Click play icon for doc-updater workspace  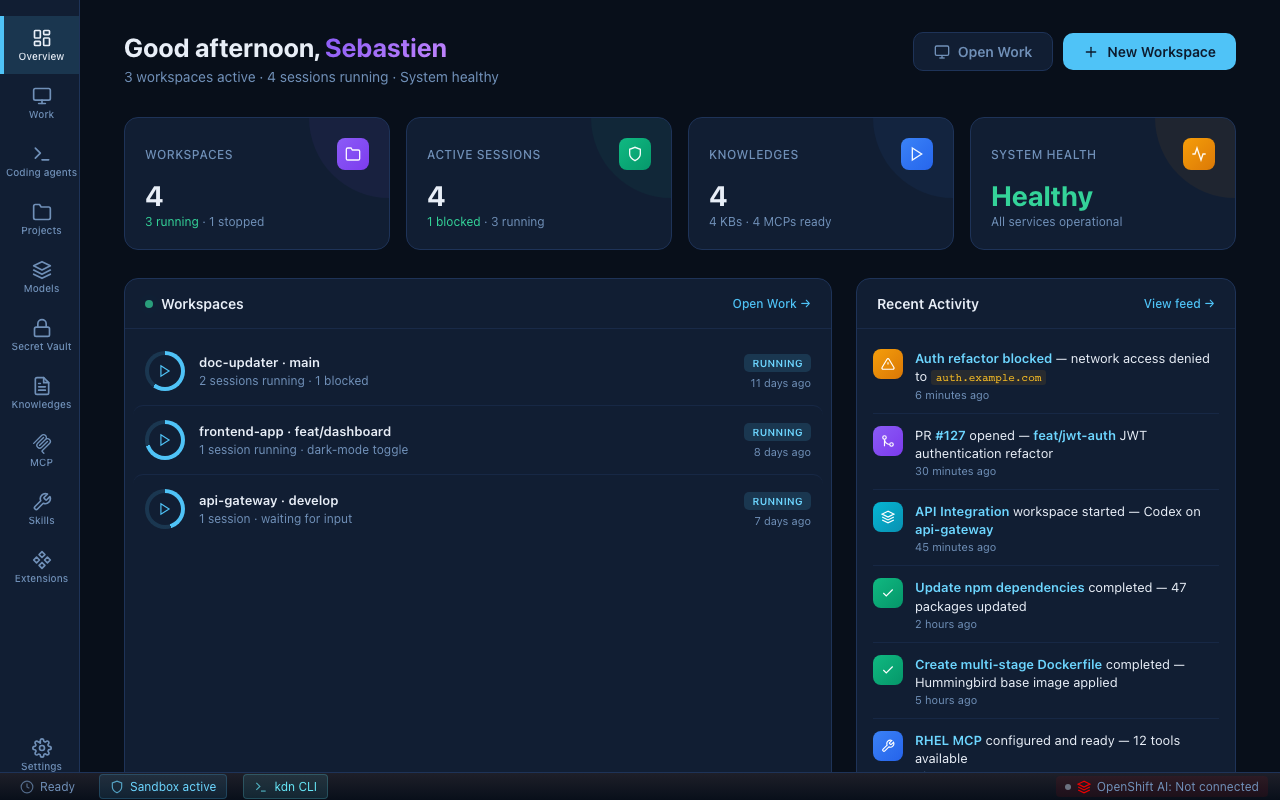click(165, 371)
